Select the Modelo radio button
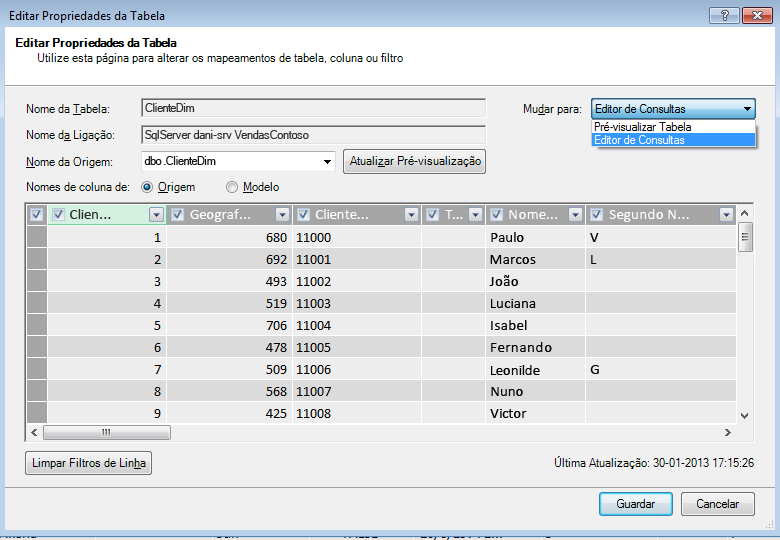This screenshot has height=540, width=780. tap(232, 187)
